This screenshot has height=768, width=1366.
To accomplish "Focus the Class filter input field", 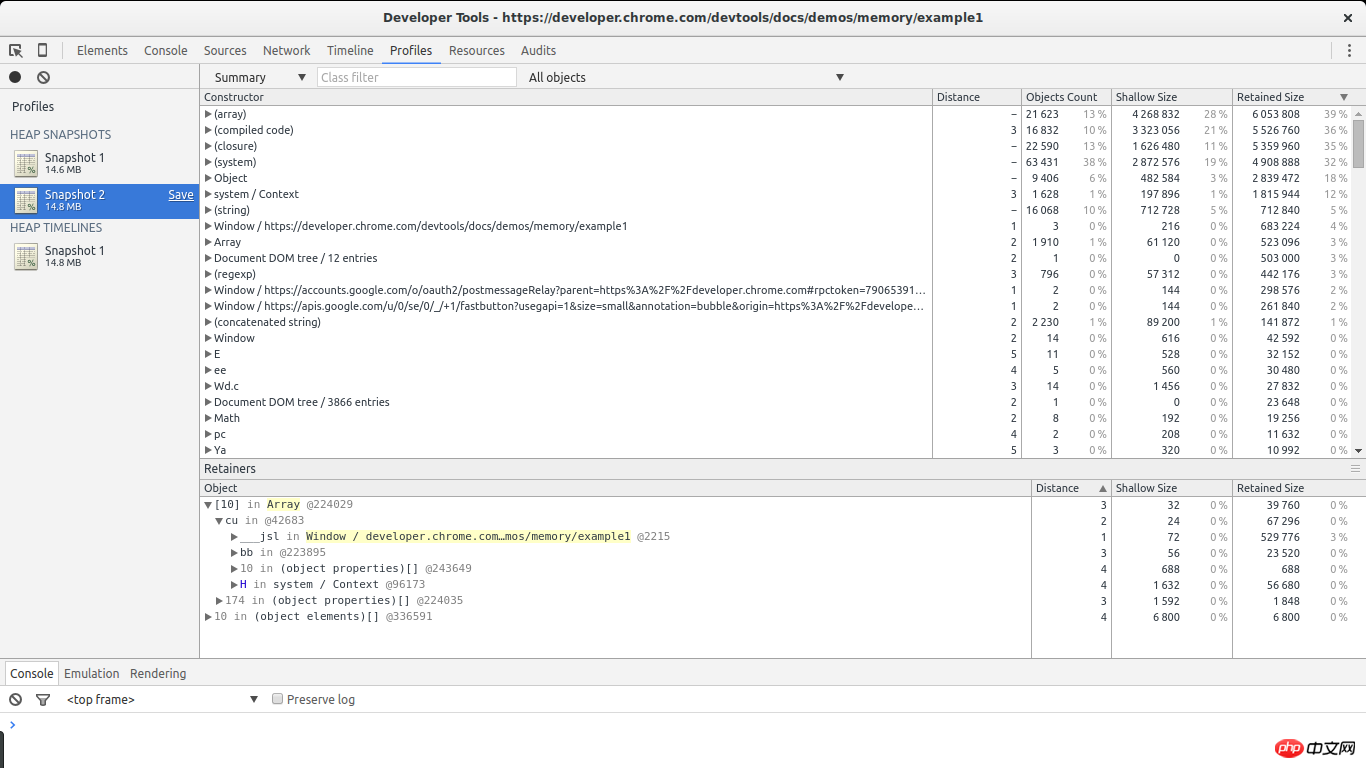I will 417,77.
